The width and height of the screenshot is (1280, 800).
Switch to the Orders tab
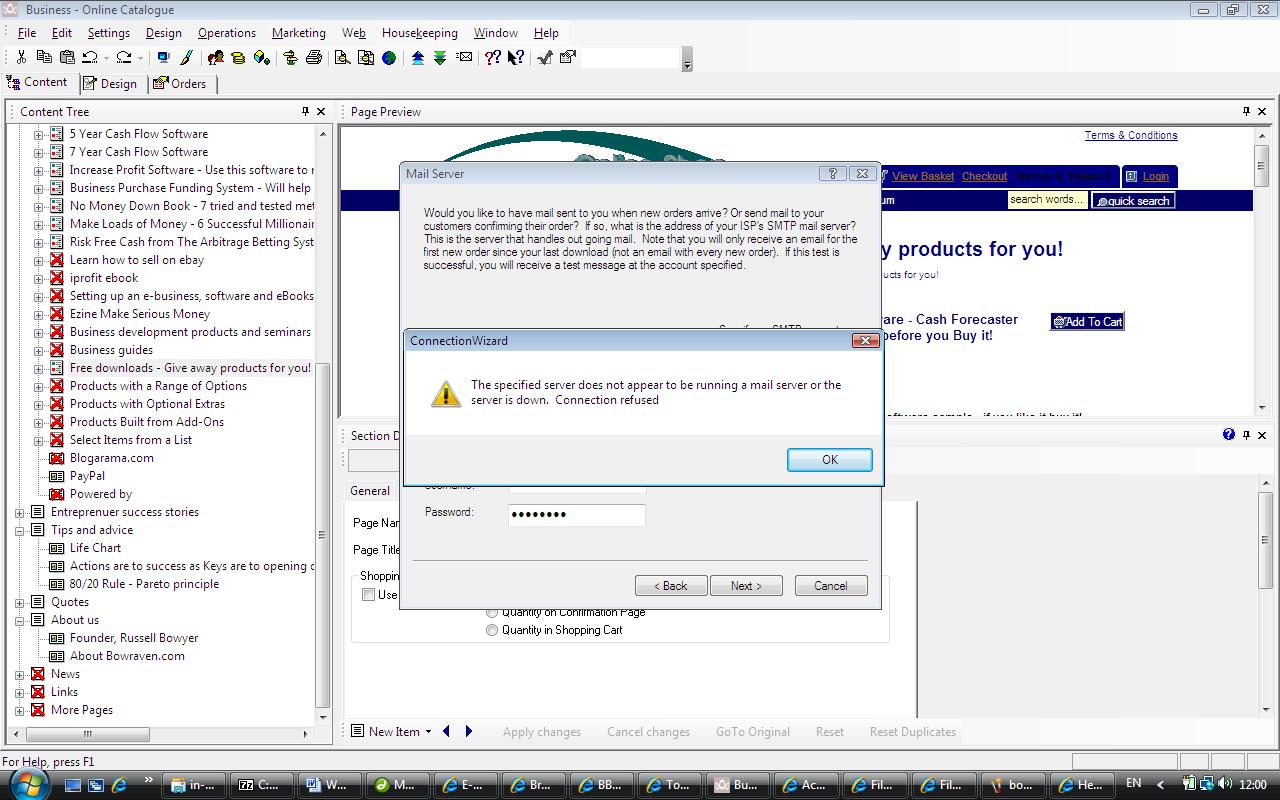180,84
